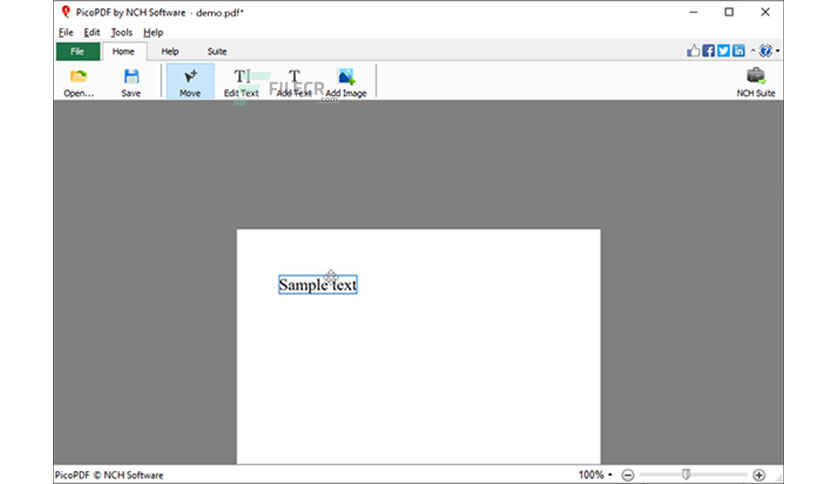Select the Move tool
Screen dimensions: 836x484
(x=190, y=81)
